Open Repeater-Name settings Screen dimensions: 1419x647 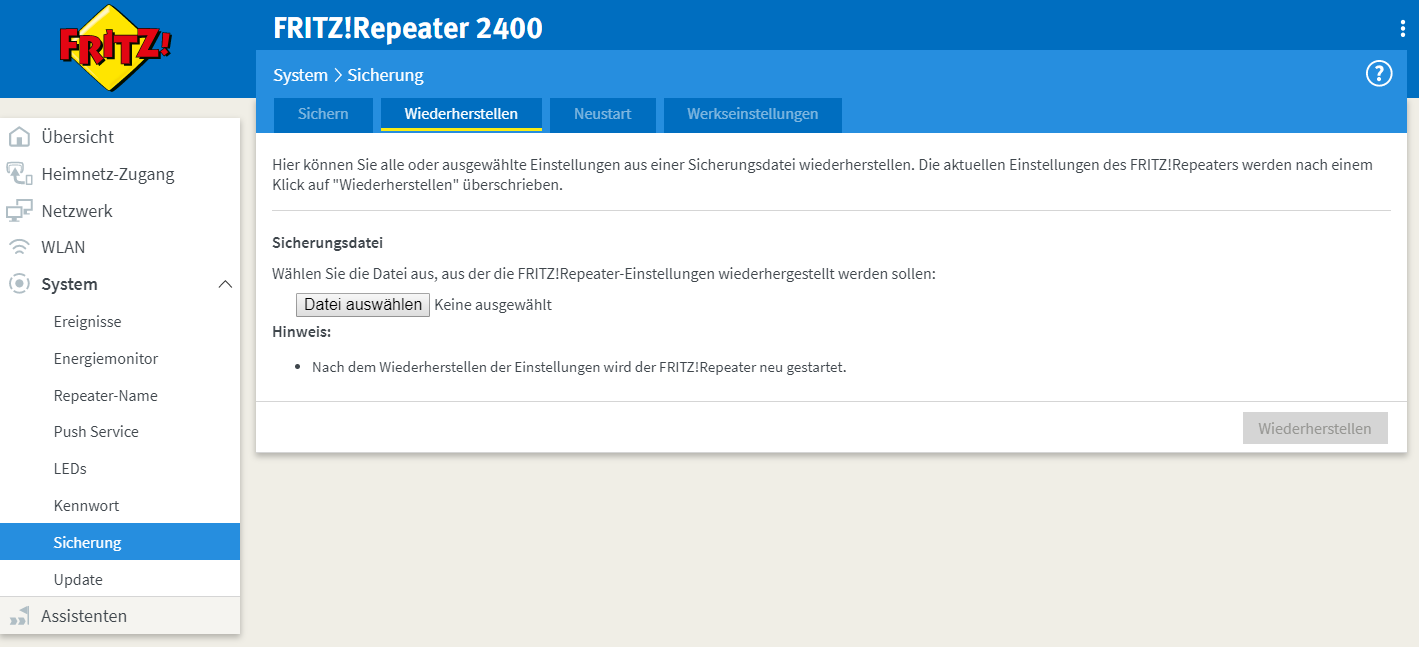(x=120, y=395)
